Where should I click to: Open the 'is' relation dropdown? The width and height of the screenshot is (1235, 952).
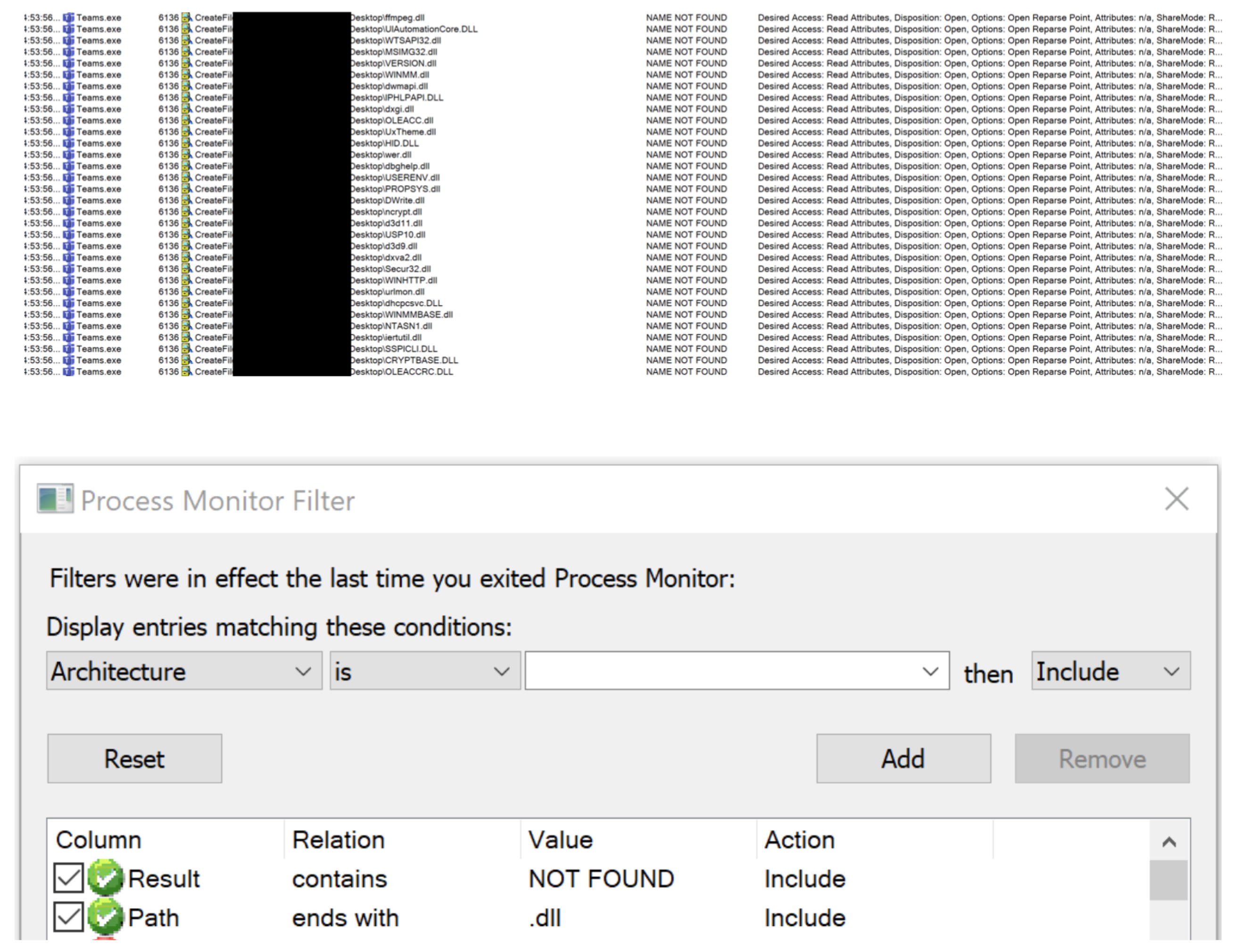pyautogui.click(x=425, y=671)
